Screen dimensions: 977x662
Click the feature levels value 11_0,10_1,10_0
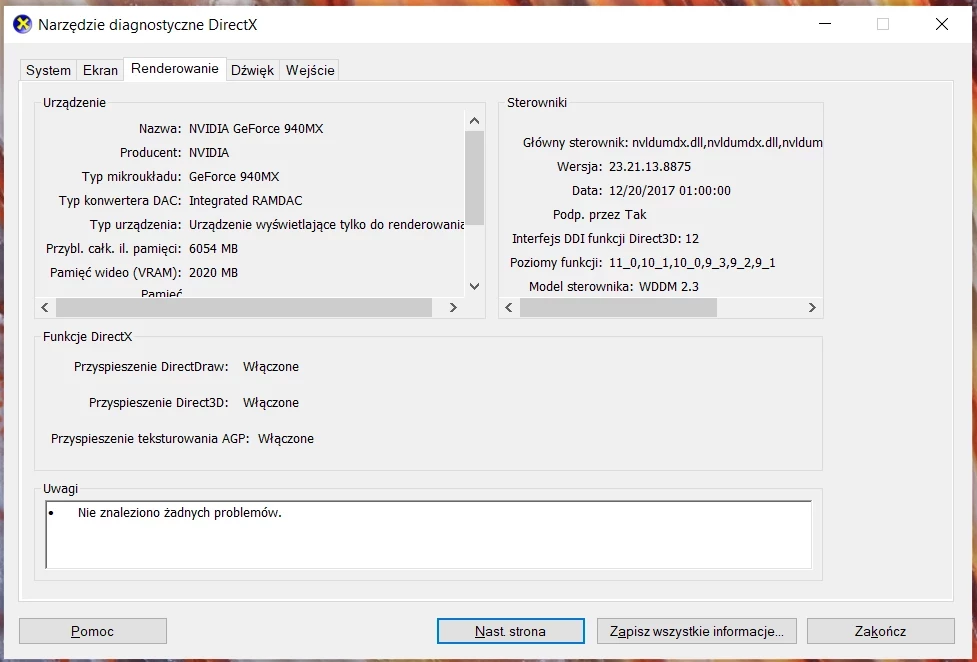692,263
